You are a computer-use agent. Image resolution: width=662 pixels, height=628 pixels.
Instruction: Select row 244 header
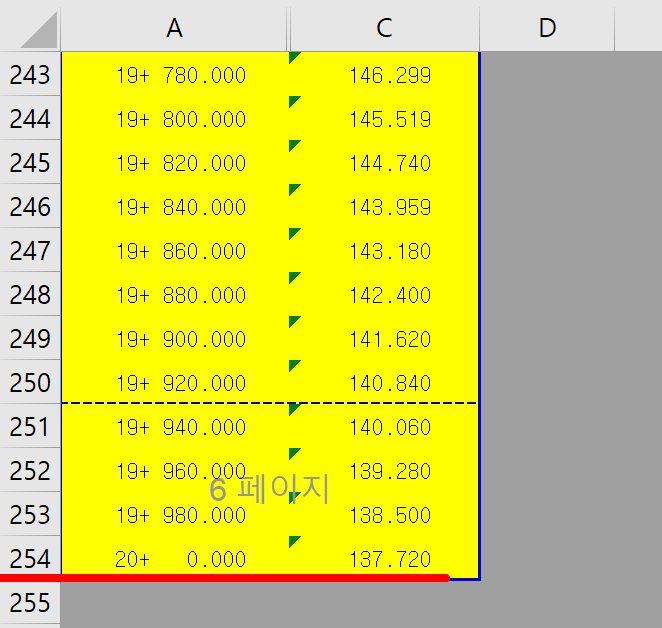30,118
